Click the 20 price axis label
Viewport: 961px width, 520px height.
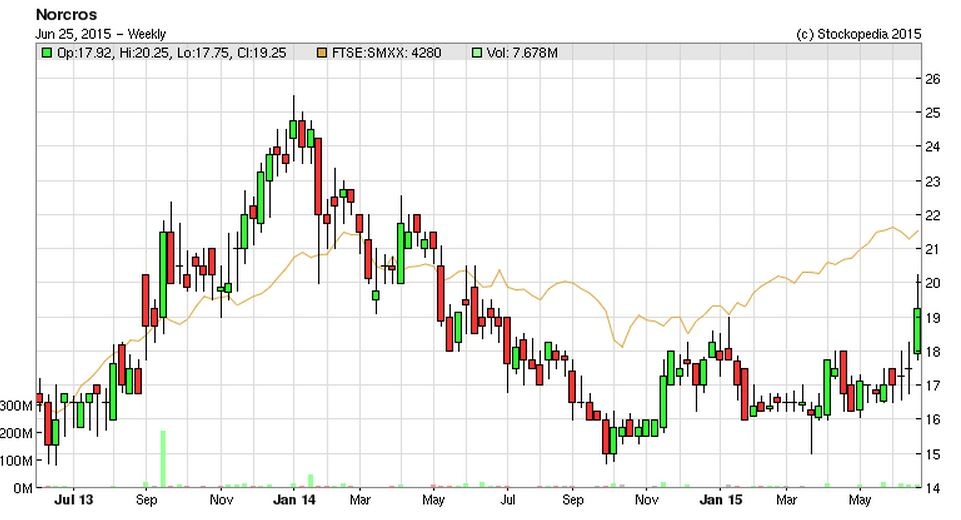tap(932, 283)
